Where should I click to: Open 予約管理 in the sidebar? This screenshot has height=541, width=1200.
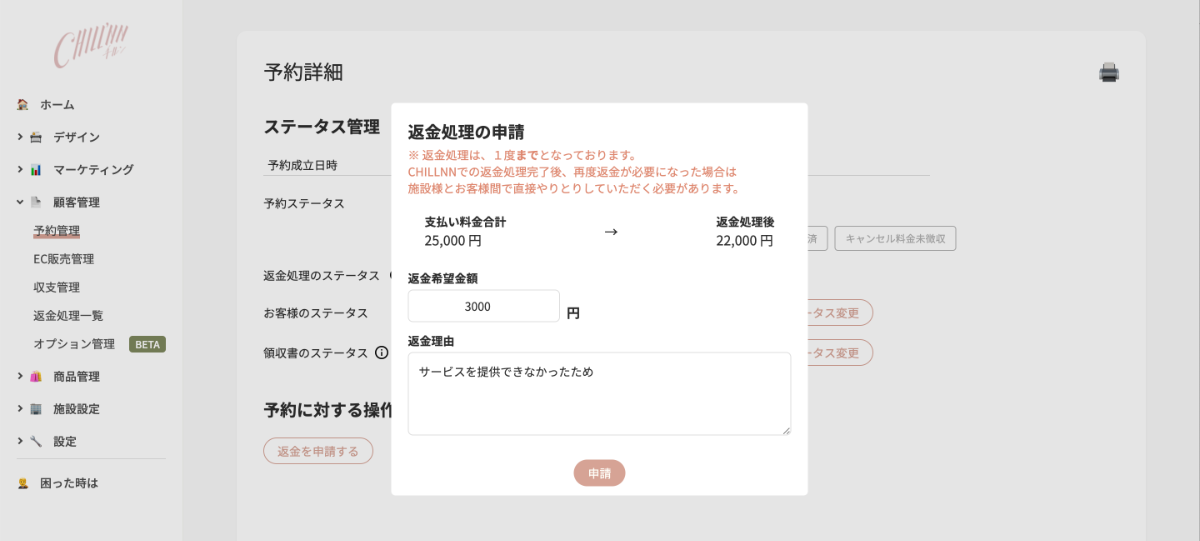click(x=56, y=231)
